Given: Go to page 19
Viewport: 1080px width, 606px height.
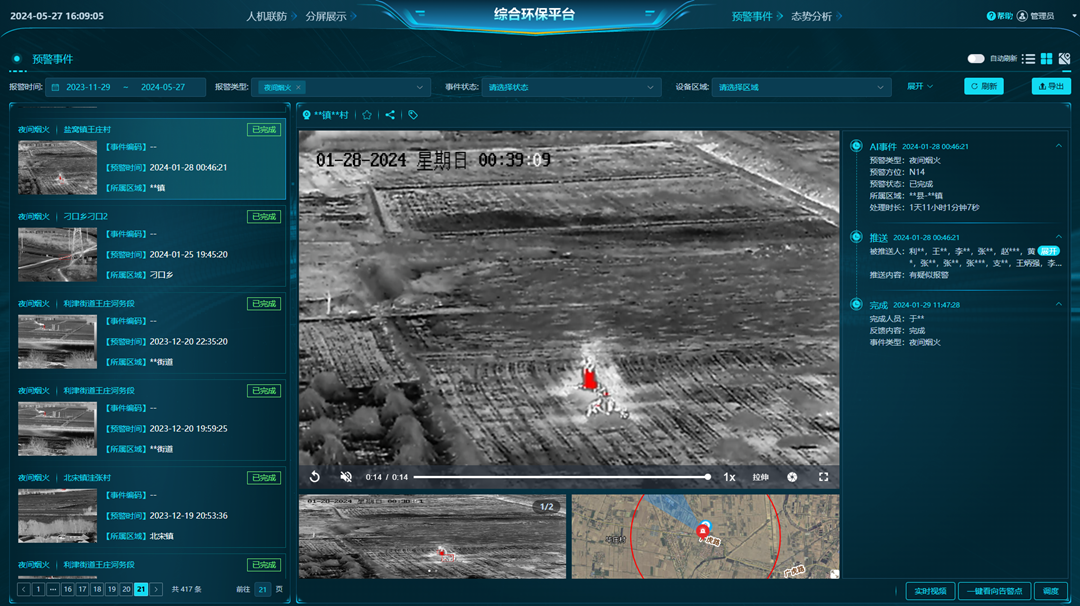Looking at the screenshot, I should click(112, 589).
